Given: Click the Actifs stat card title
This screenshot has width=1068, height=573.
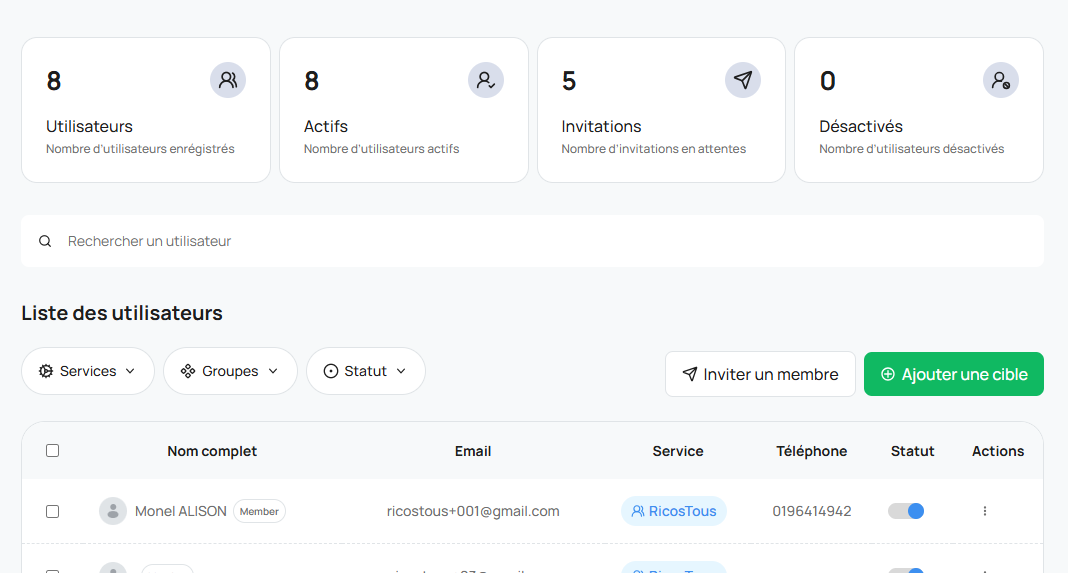Looking at the screenshot, I should point(326,126).
